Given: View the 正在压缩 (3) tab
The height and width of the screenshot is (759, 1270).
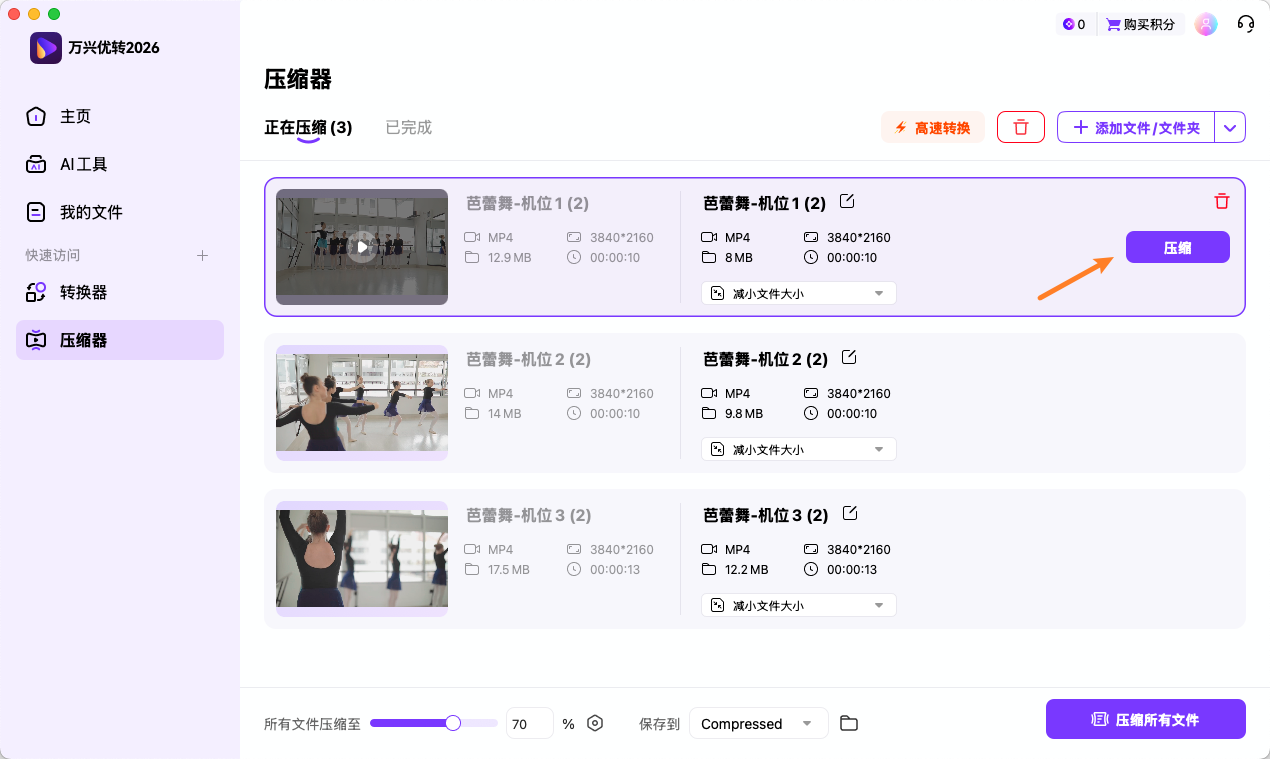Looking at the screenshot, I should [x=310, y=127].
